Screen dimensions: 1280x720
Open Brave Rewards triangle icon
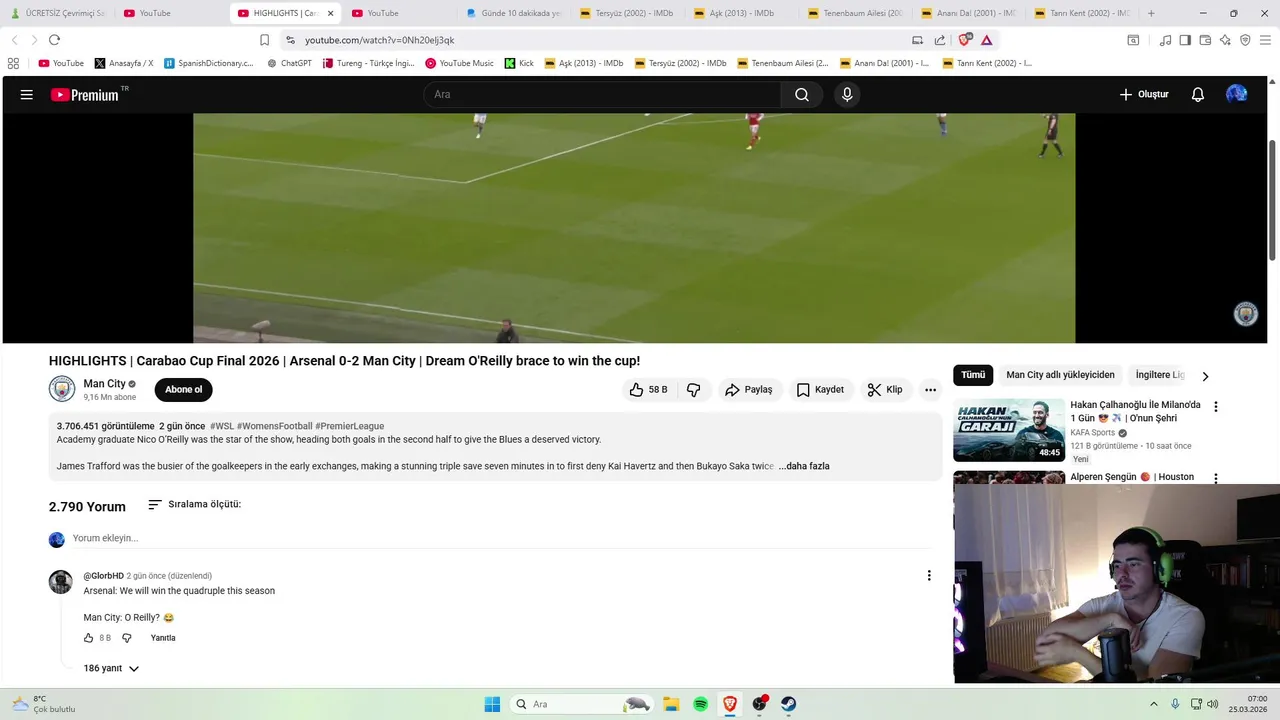click(x=987, y=40)
